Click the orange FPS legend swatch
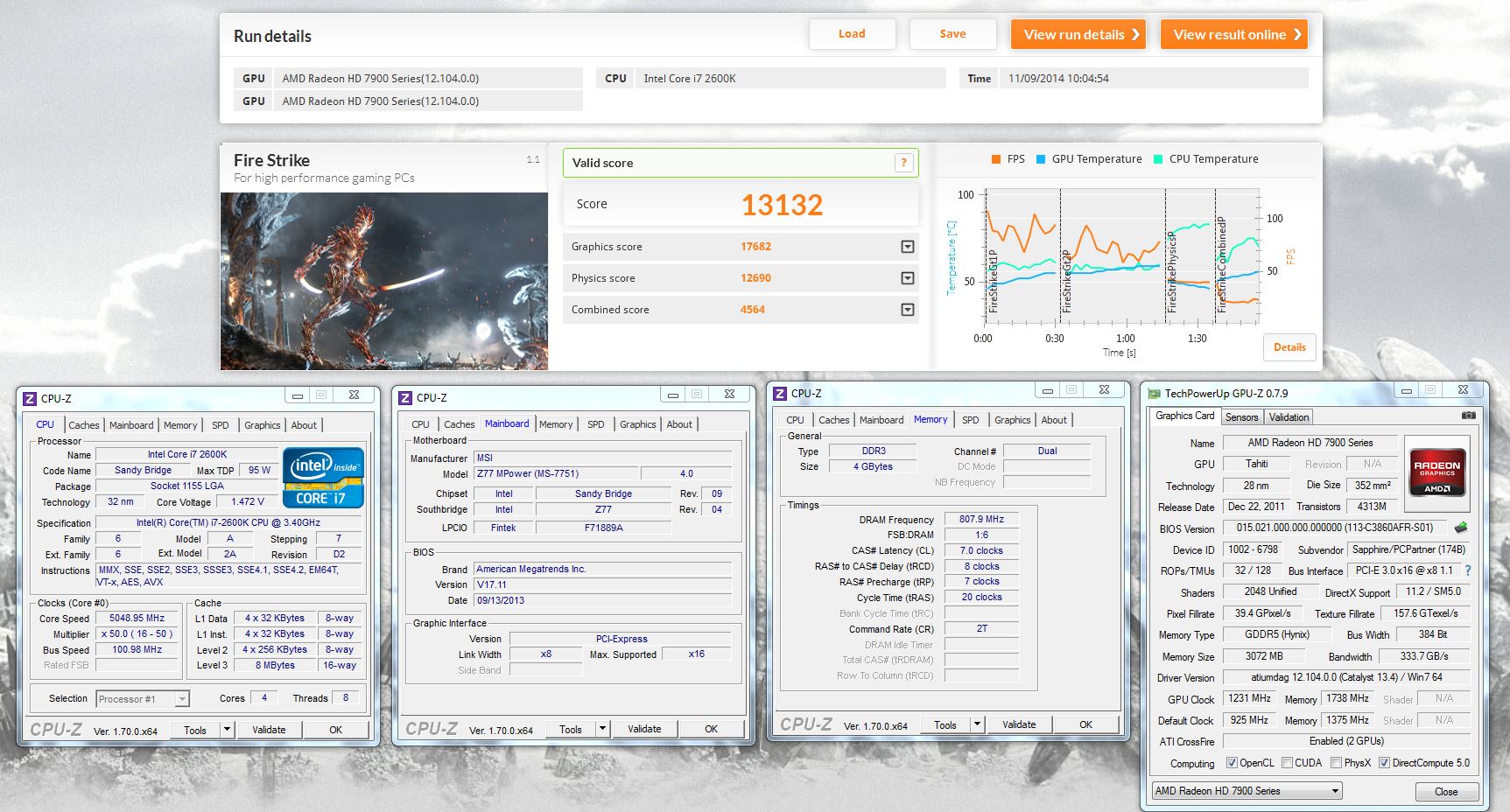Image resolution: width=1510 pixels, height=812 pixels. pos(996,159)
